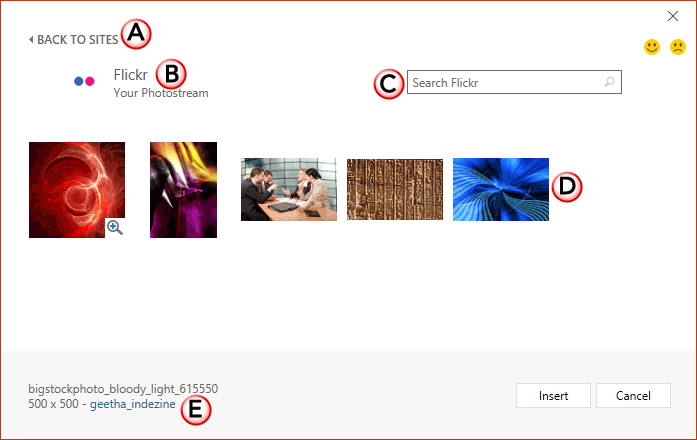Click the zoom magnifier on red thumbnail

[115, 228]
